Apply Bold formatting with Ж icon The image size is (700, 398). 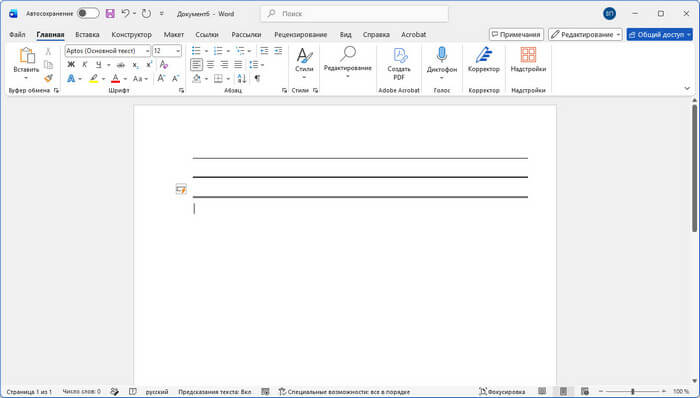(71, 65)
